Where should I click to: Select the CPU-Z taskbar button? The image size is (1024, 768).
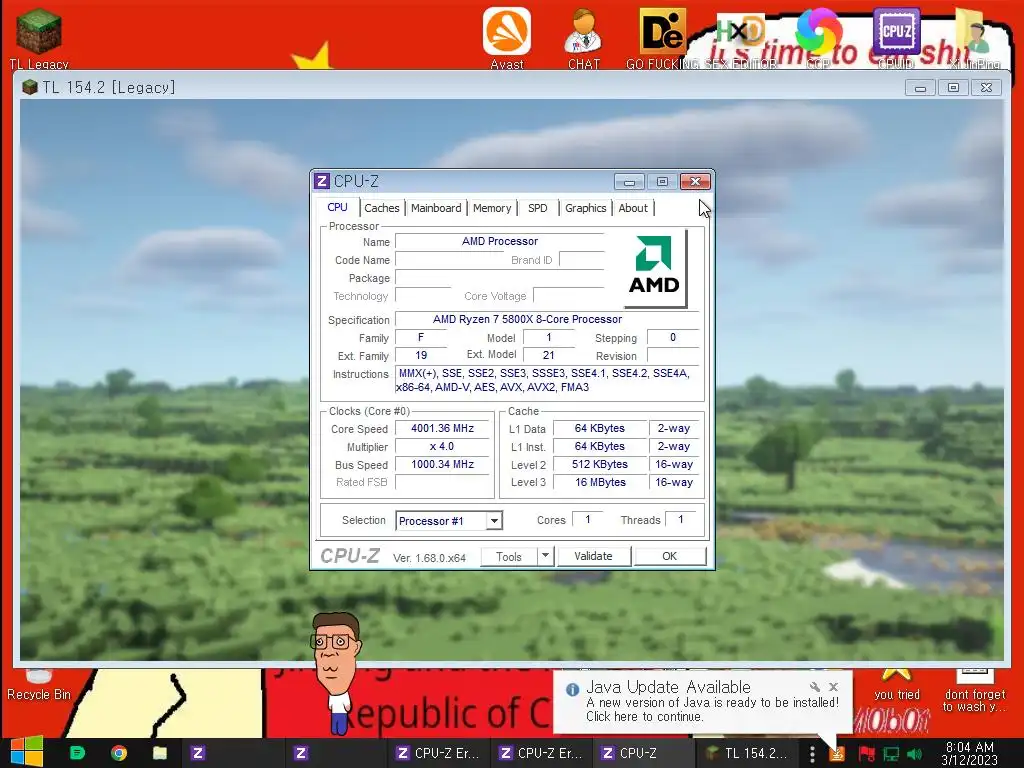coord(643,753)
